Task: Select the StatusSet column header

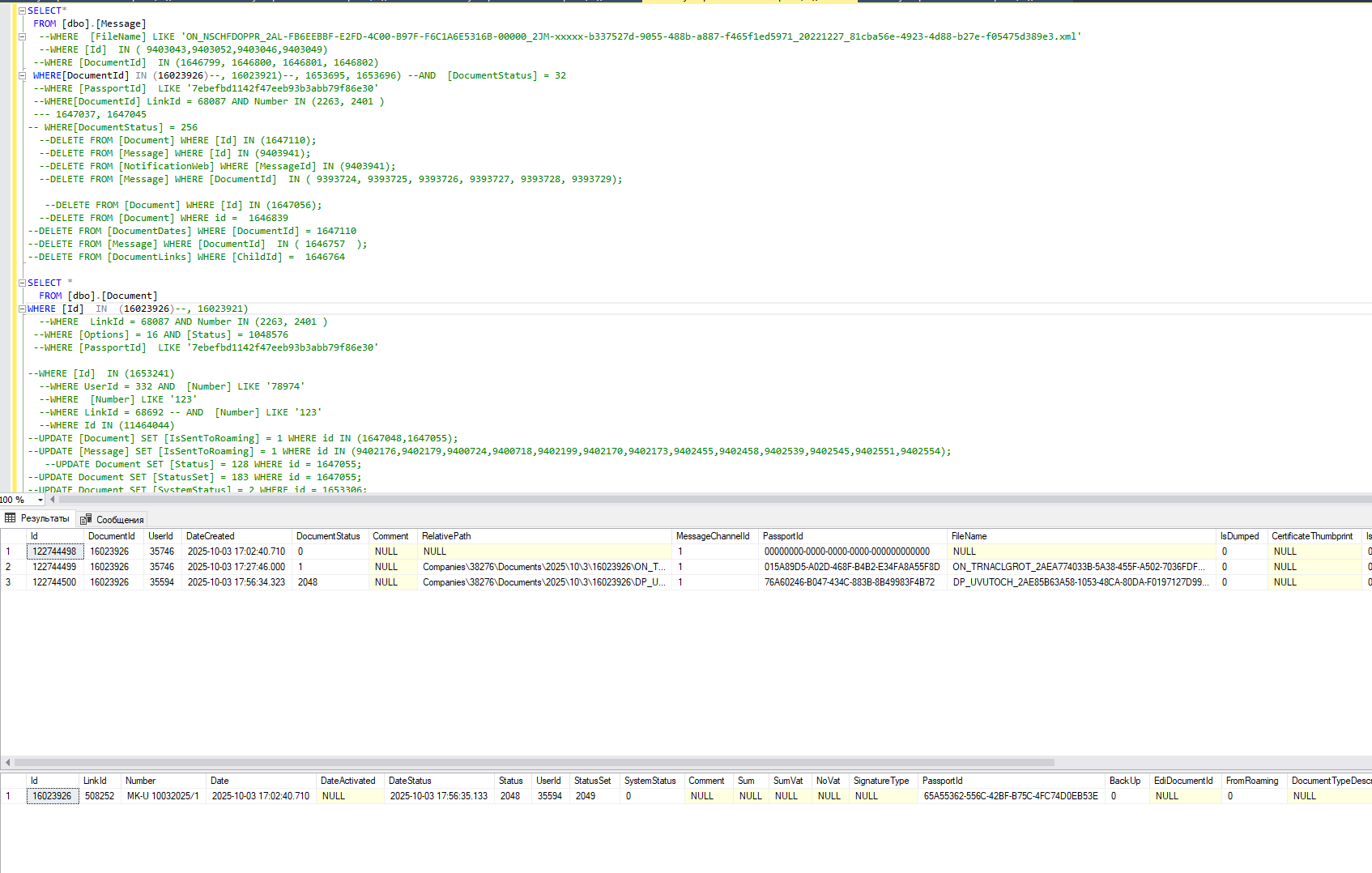Action: coord(595,781)
